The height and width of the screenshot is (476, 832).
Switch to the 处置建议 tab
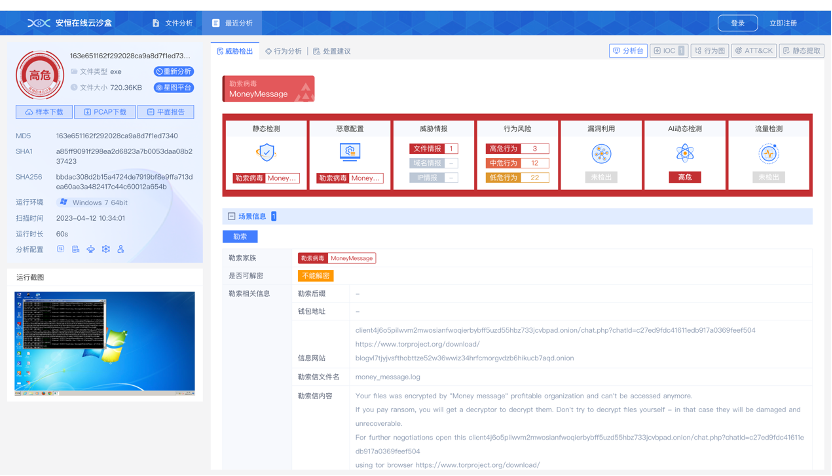[x=331, y=50]
